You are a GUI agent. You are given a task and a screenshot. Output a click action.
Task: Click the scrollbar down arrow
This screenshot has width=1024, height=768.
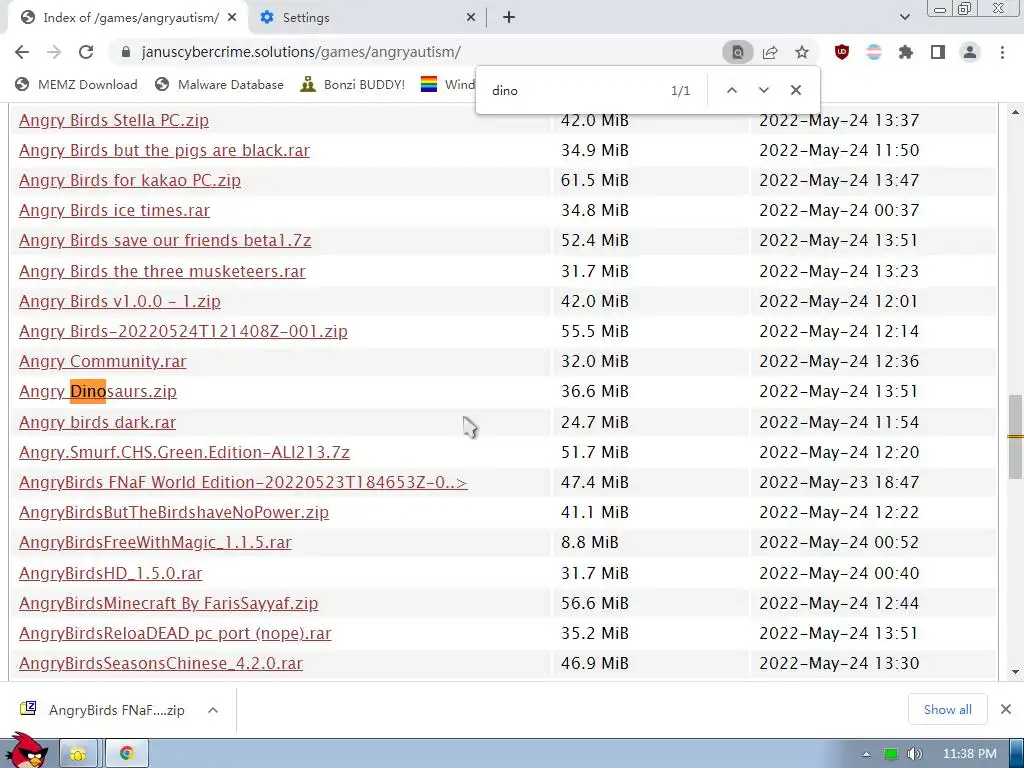point(1015,671)
